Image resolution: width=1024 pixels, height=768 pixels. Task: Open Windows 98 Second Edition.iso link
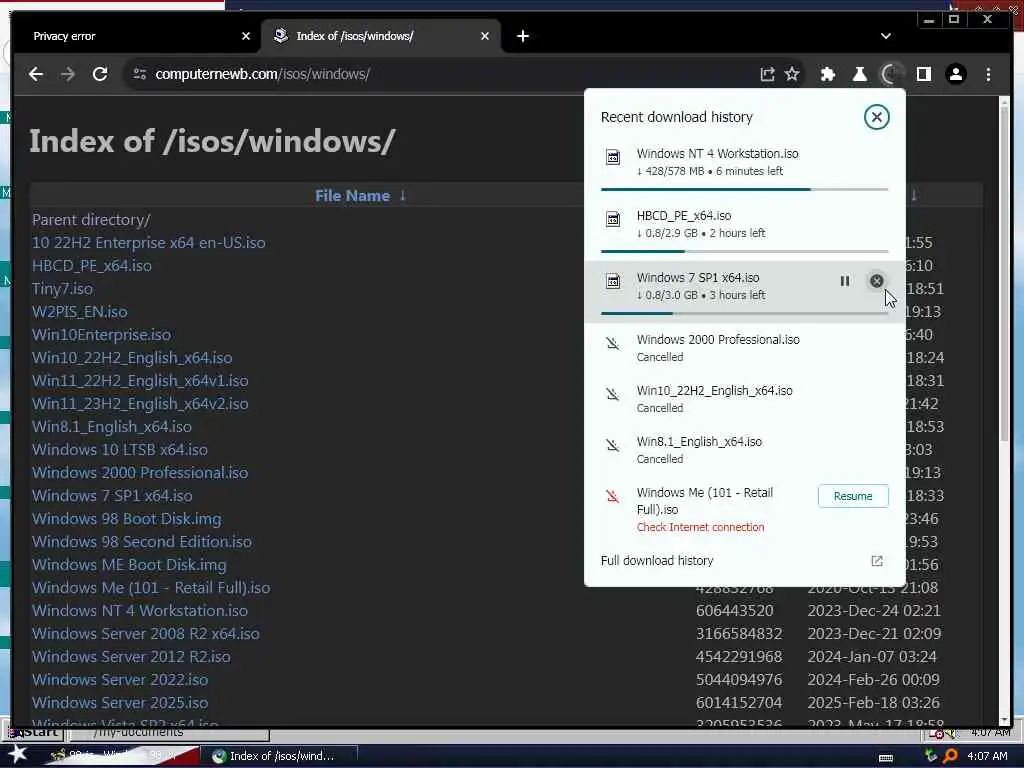[142, 541]
